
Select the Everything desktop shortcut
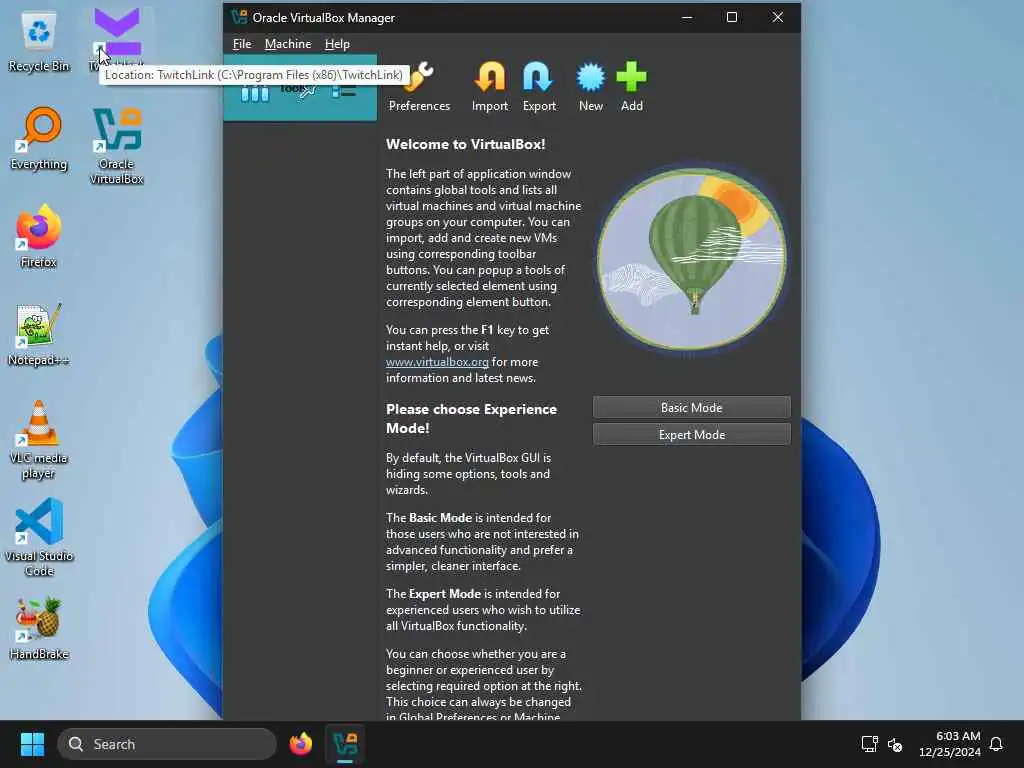(x=39, y=138)
